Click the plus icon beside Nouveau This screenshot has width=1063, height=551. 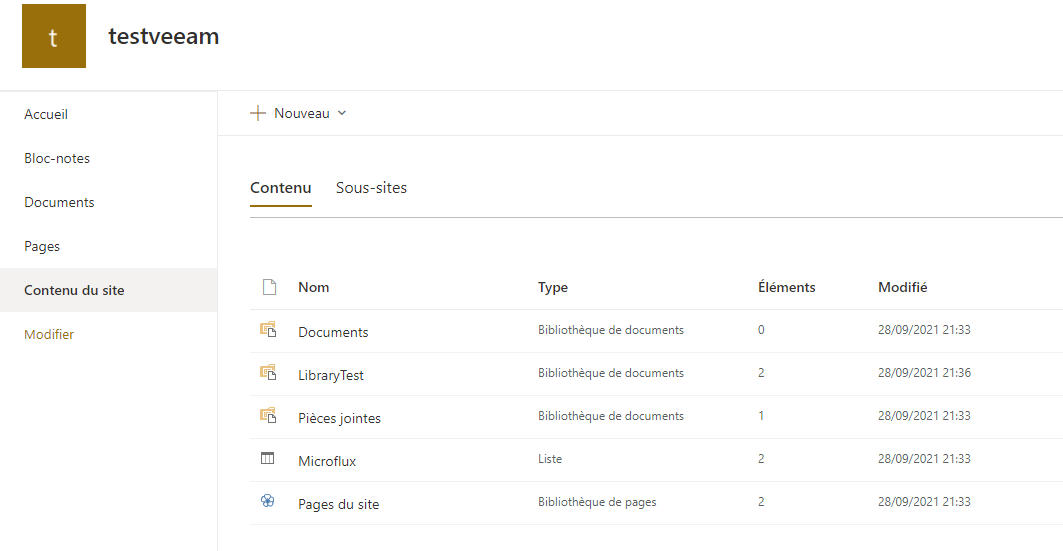[x=258, y=113]
